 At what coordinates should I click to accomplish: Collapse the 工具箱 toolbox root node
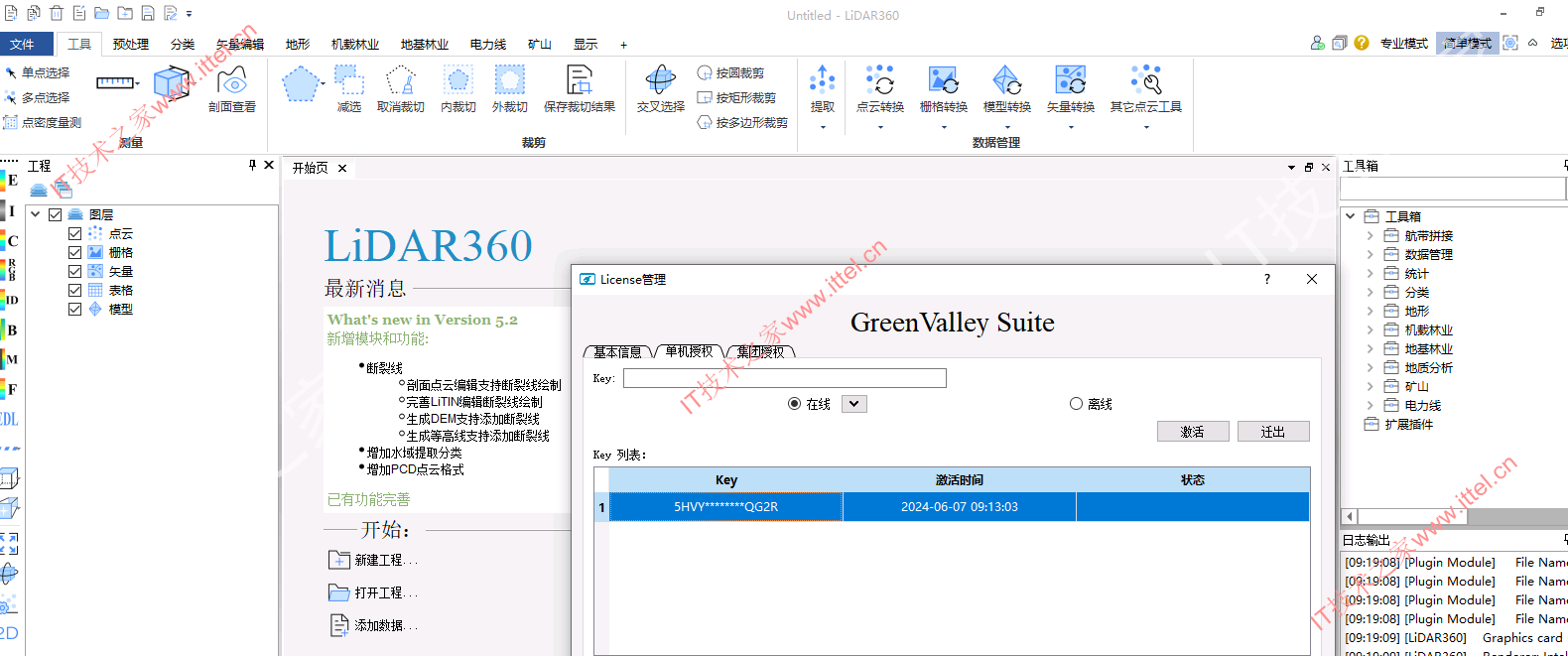1350,216
